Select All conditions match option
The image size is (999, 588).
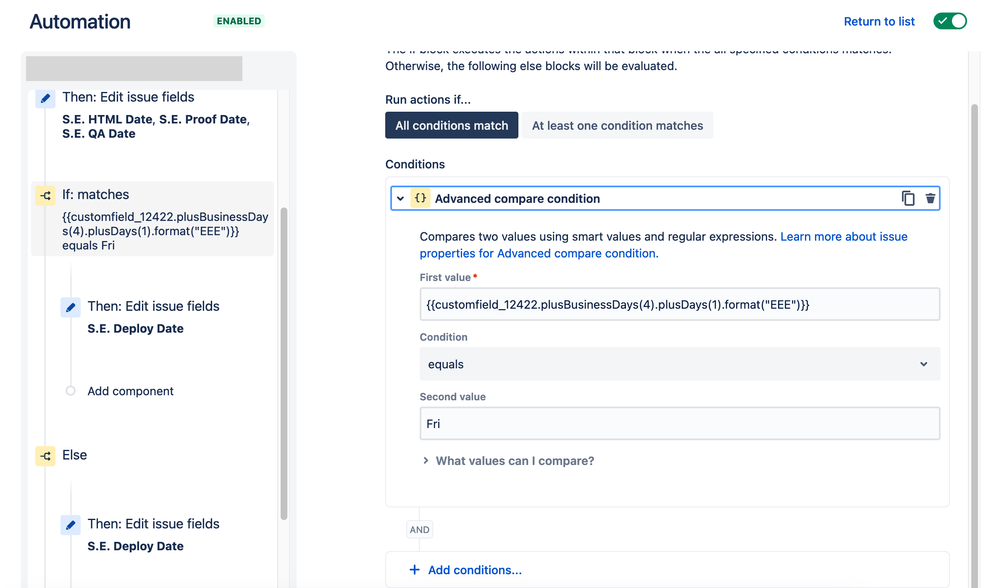452,125
